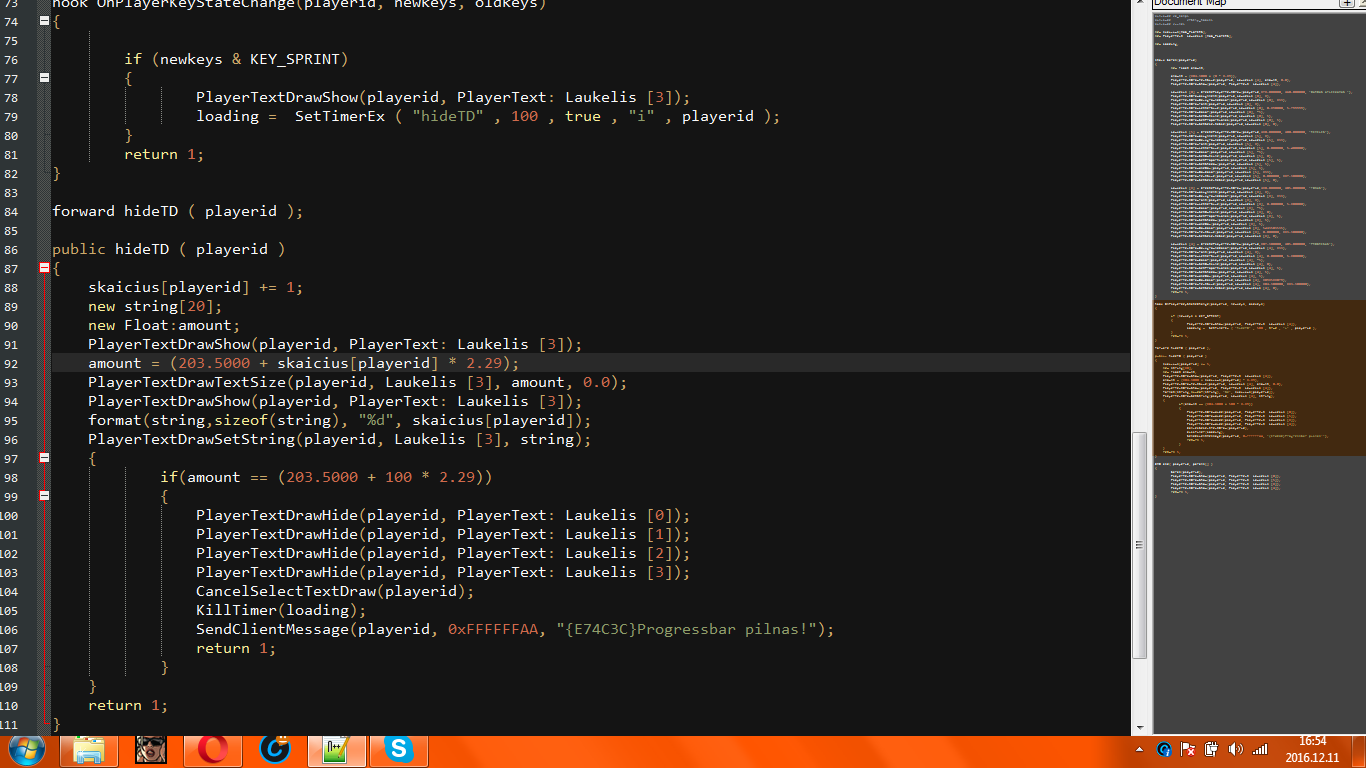Click the battery power tray icon
The image size is (1366, 768).
(x=1211, y=749)
